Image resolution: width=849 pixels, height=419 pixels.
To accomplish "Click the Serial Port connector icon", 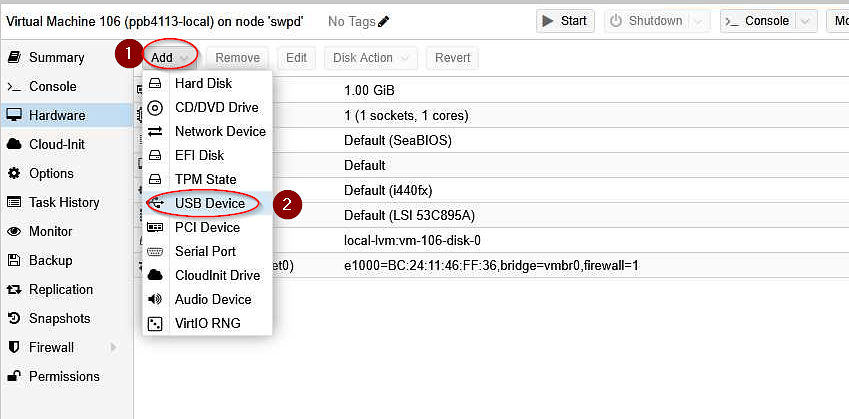I will pos(155,251).
